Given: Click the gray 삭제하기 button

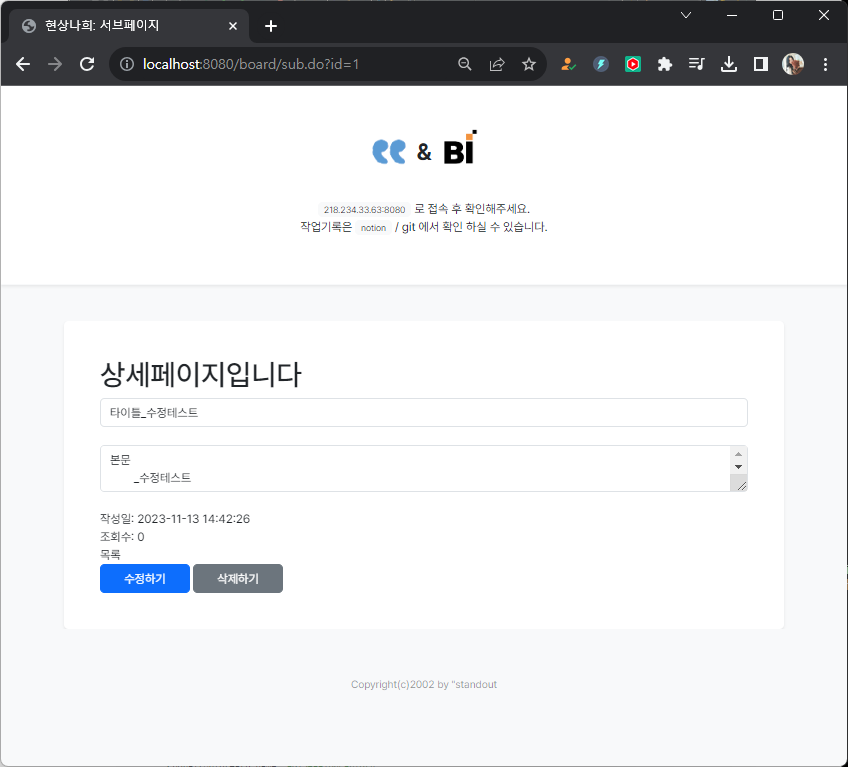Looking at the screenshot, I should pos(238,578).
